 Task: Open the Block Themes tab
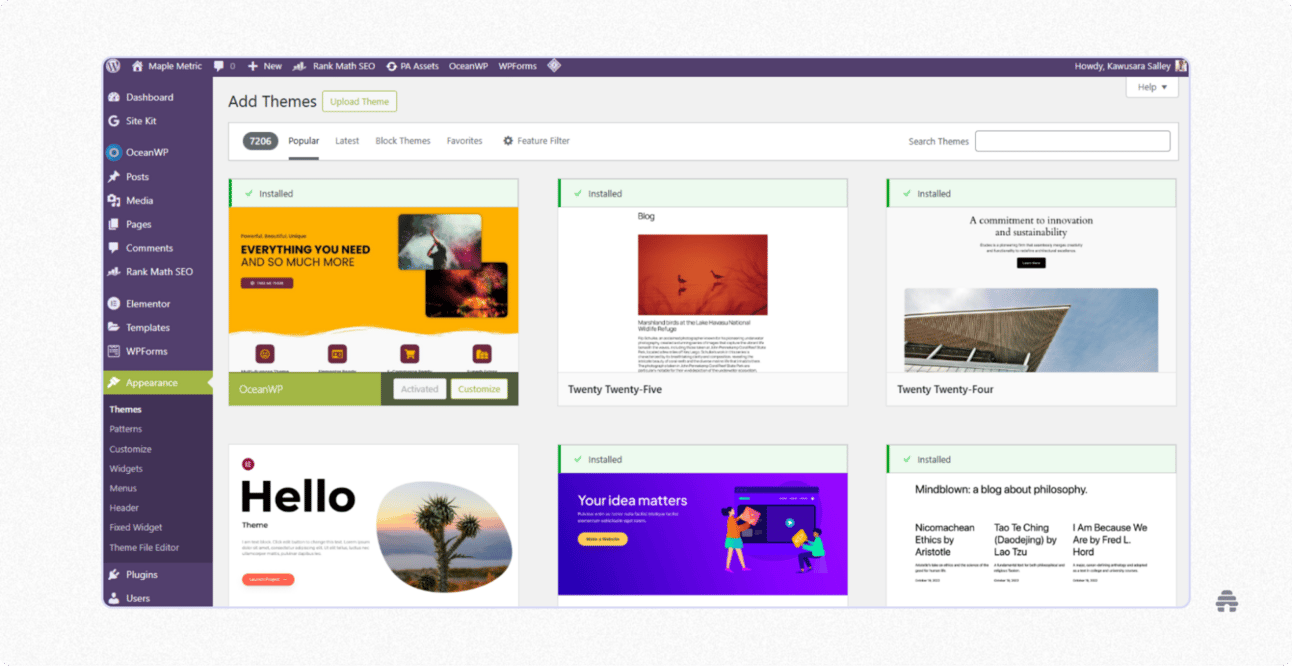[x=403, y=141]
